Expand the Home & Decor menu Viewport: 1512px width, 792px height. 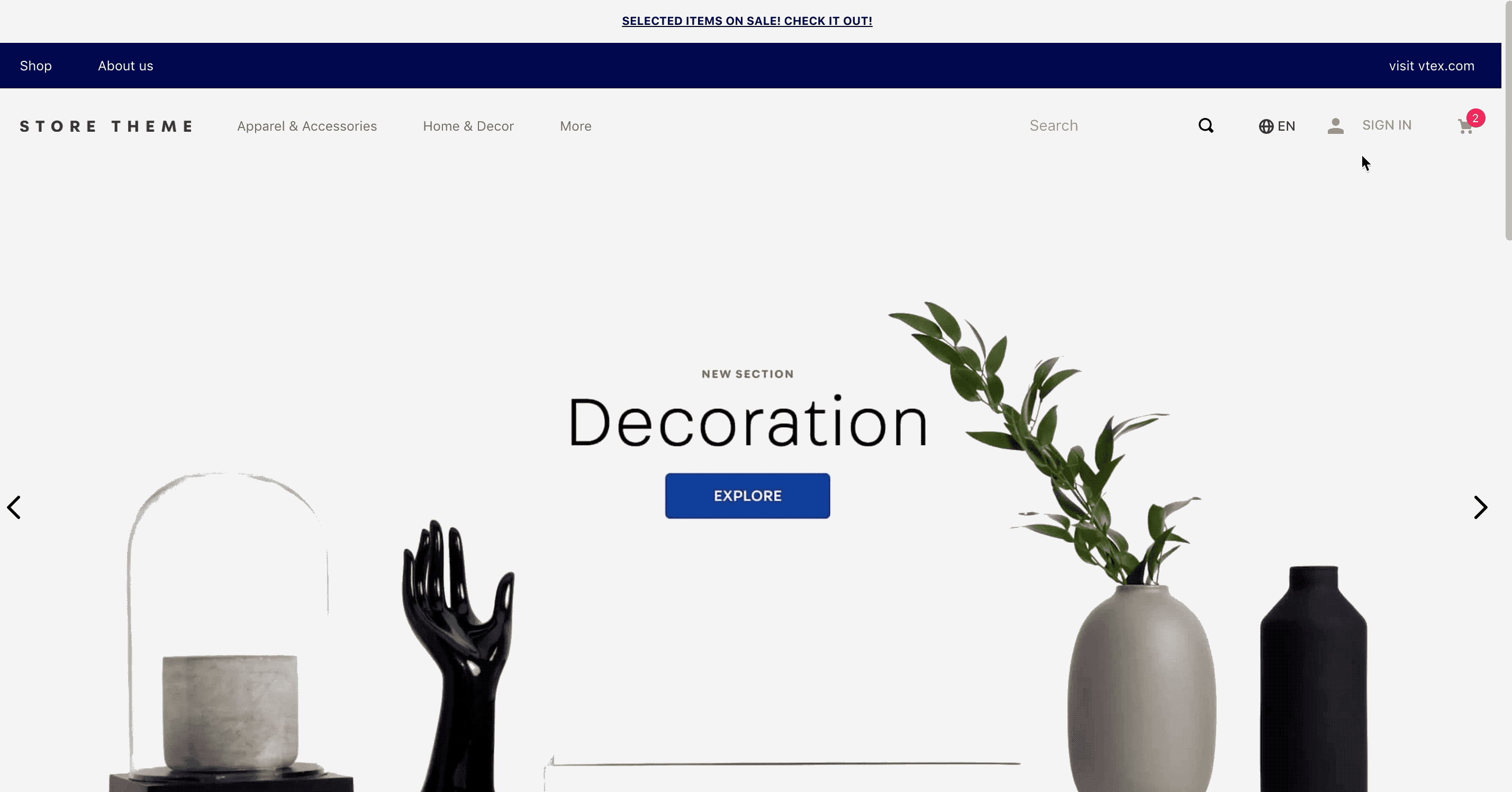[468, 125]
